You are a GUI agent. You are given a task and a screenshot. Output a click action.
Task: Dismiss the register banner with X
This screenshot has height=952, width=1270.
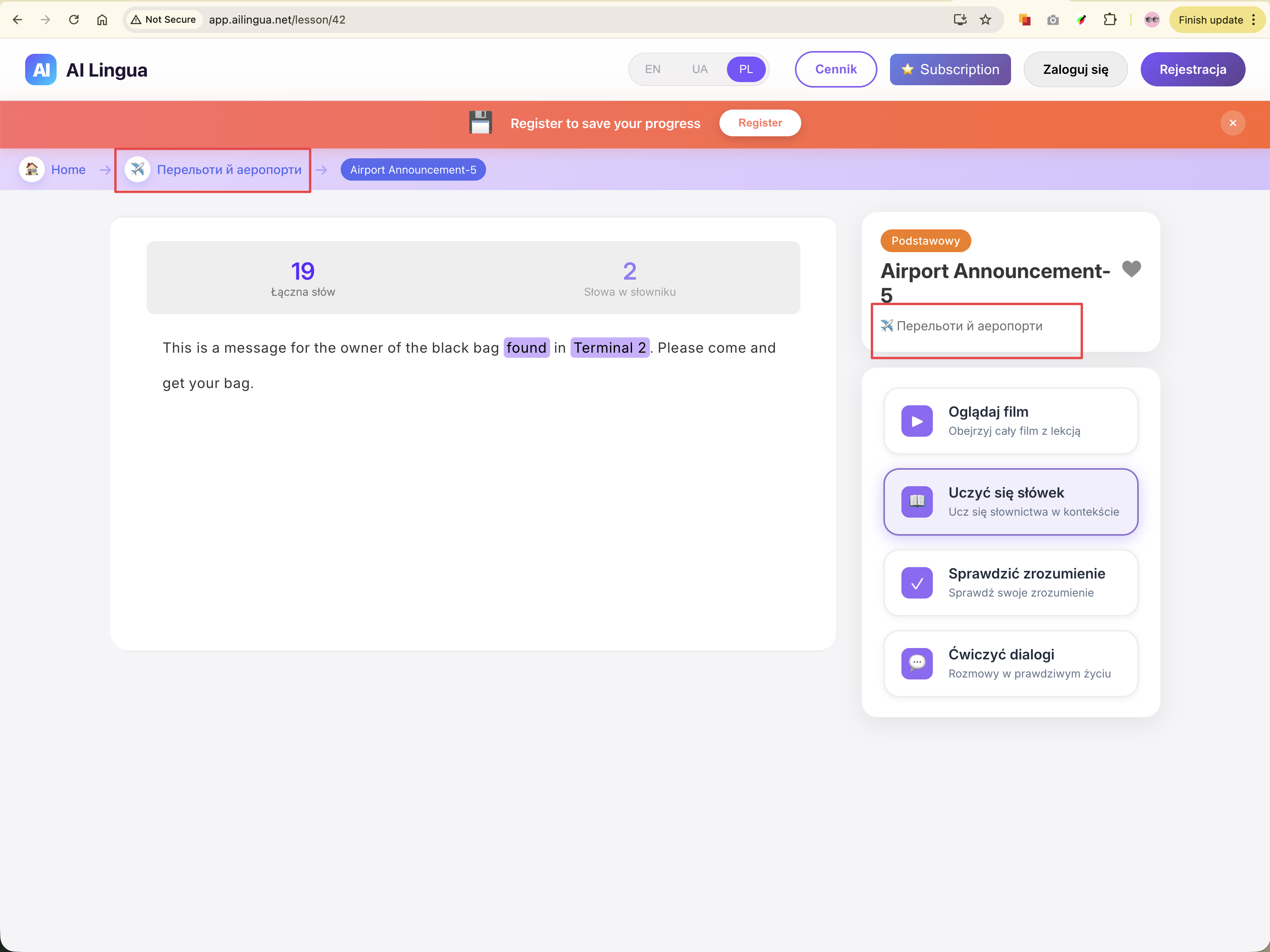1233,123
